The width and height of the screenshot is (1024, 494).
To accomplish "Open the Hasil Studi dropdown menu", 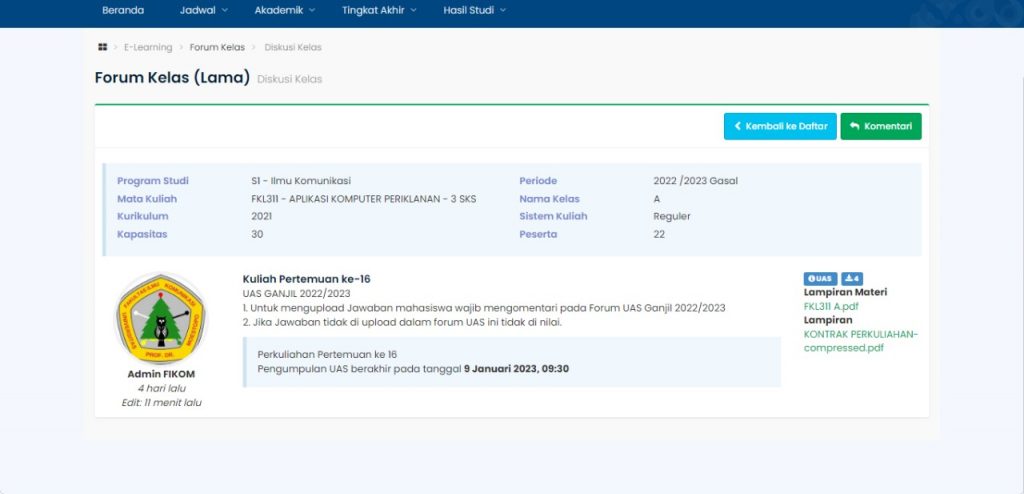I will 474,10.
